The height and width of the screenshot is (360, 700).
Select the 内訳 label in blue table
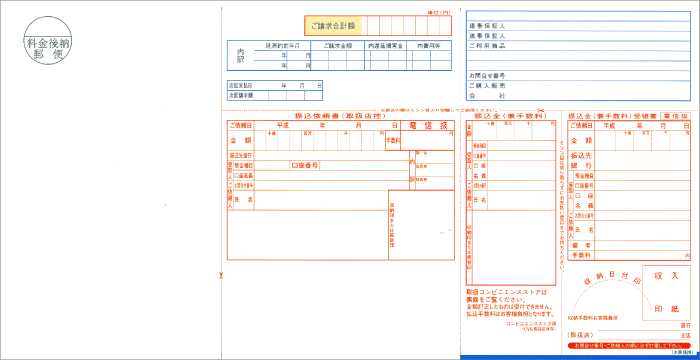[240, 55]
